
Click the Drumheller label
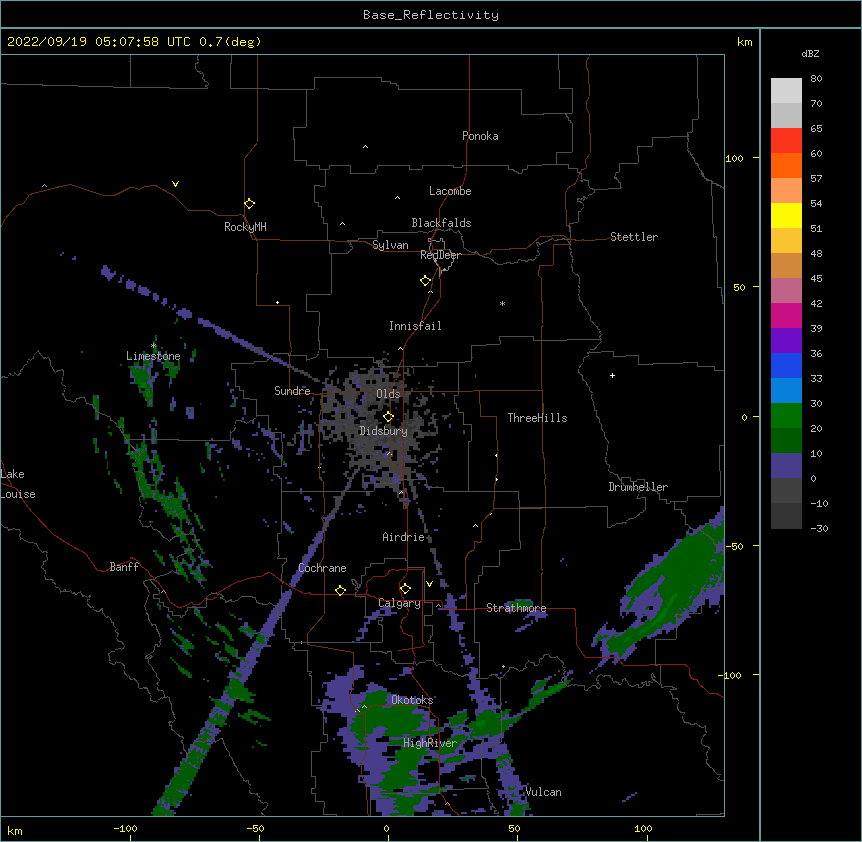[x=638, y=487]
